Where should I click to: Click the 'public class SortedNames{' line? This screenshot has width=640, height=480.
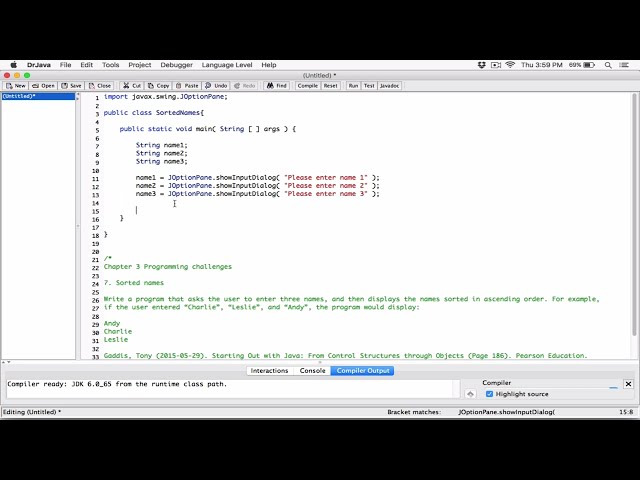[153, 113]
